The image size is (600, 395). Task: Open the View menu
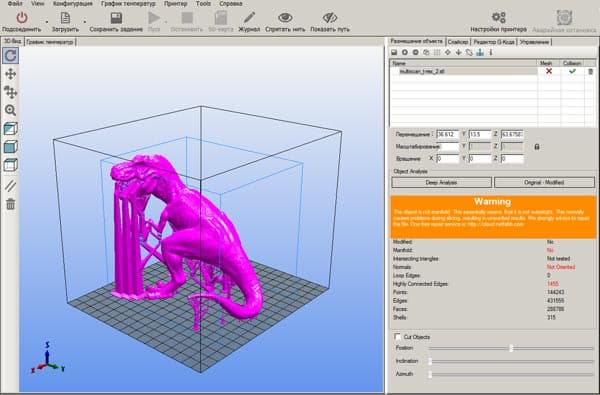click(x=38, y=3)
